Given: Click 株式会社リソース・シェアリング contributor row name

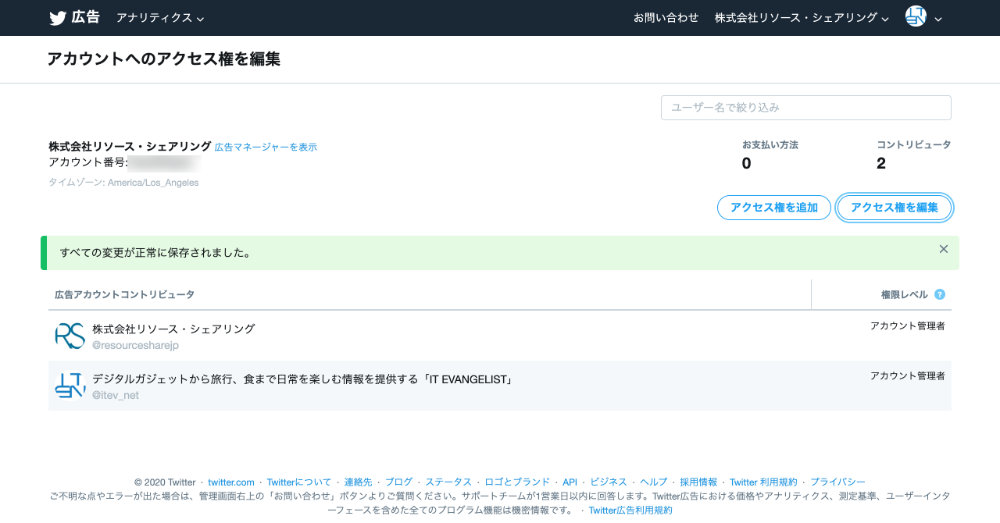Looking at the screenshot, I should tap(173, 329).
